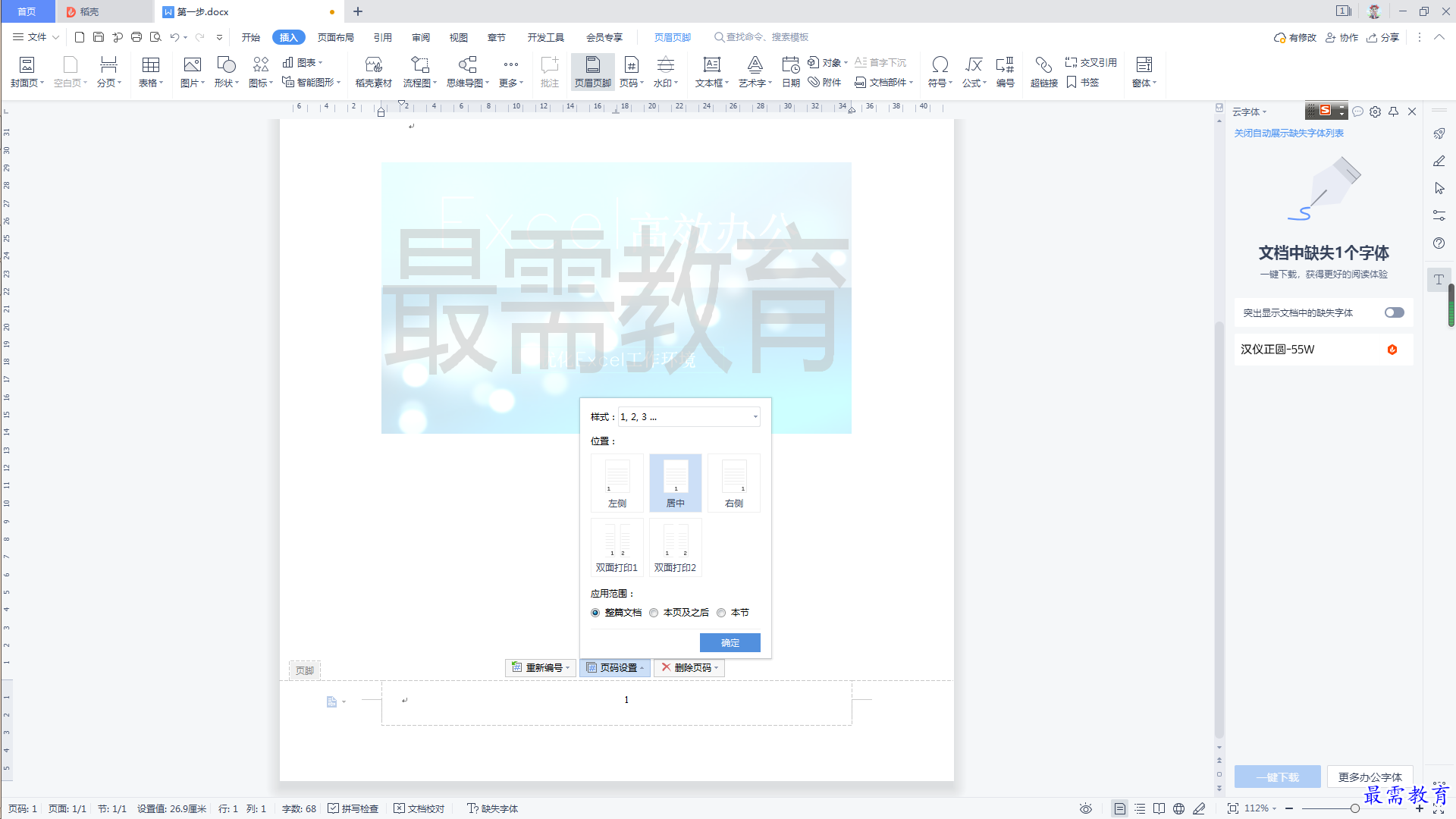Switch to the 视图 ribbon tab
The width and height of the screenshot is (1456, 819).
[459, 37]
